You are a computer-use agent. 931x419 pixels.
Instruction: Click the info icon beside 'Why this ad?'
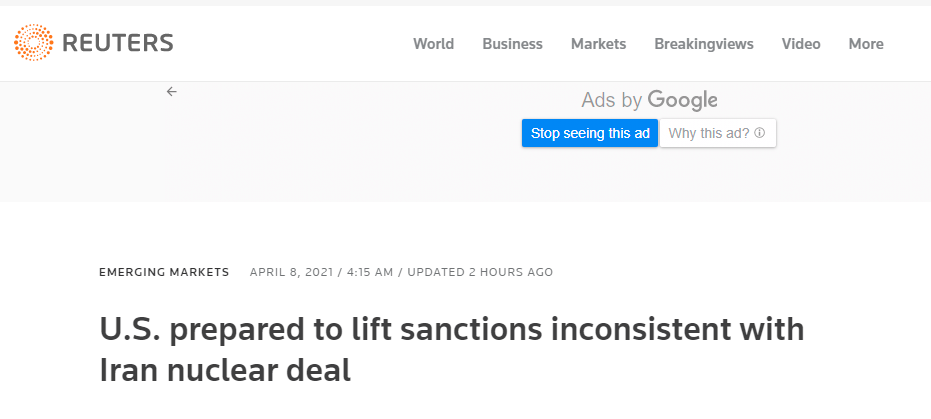(760, 133)
